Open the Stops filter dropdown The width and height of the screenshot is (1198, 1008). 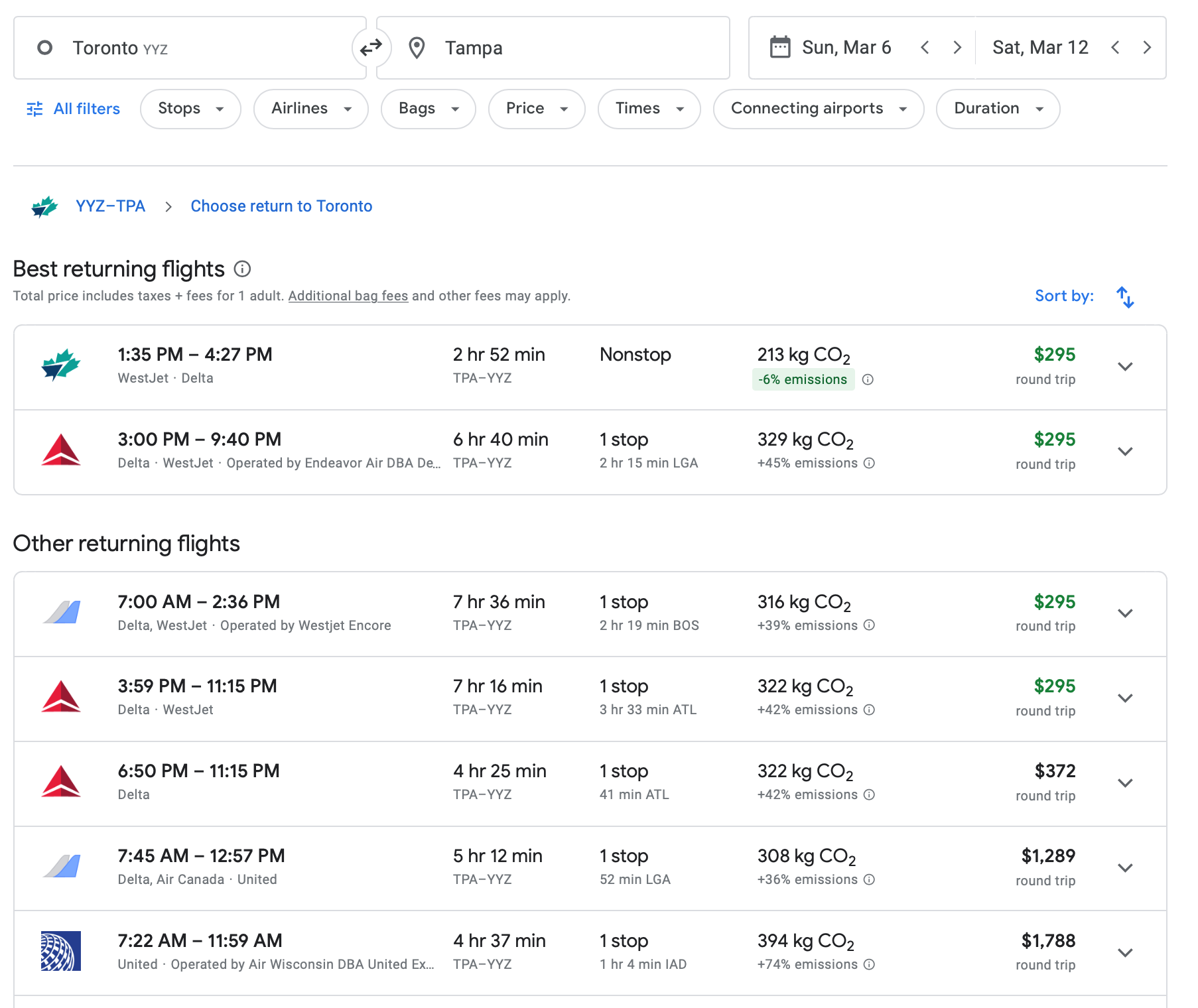[190, 109]
